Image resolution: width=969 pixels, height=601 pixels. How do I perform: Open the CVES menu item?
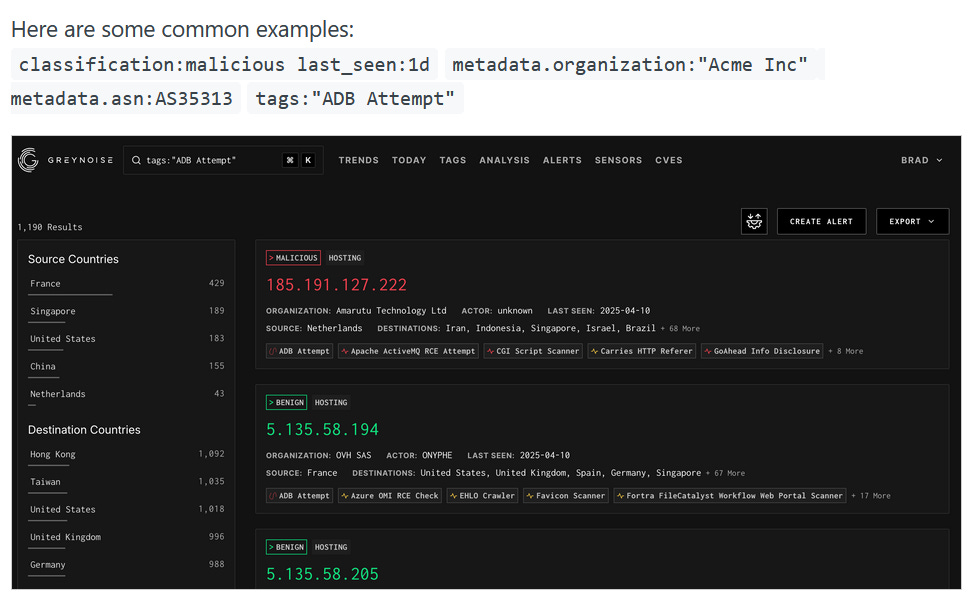[669, 160]
